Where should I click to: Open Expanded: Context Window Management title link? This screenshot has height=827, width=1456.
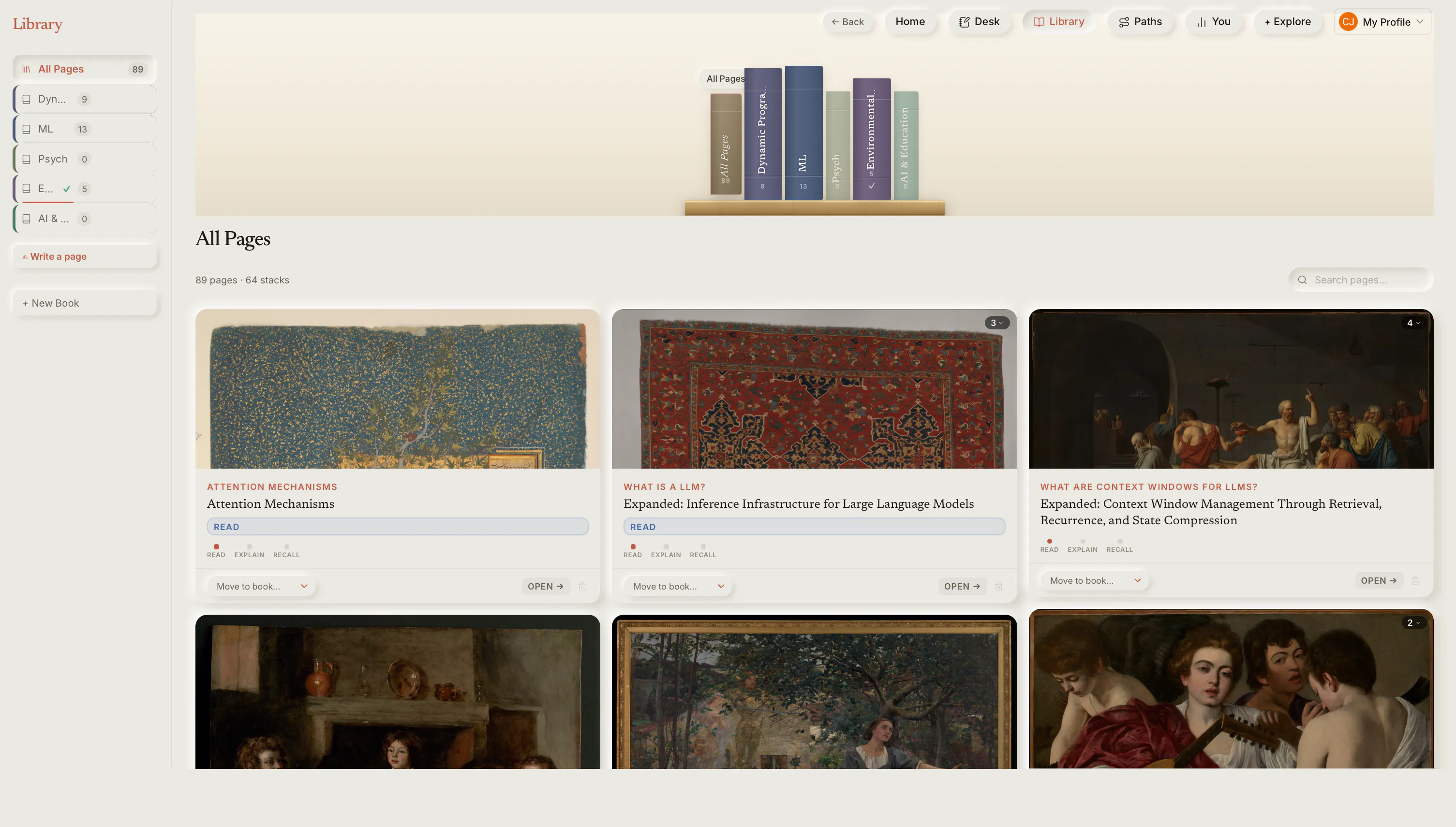click(x=1211, y=512)
